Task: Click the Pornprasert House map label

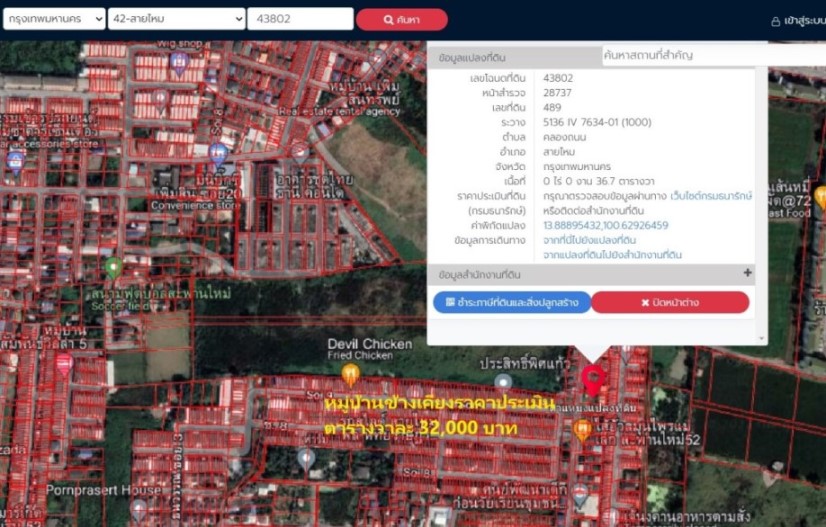Action: tap(103, 490)
